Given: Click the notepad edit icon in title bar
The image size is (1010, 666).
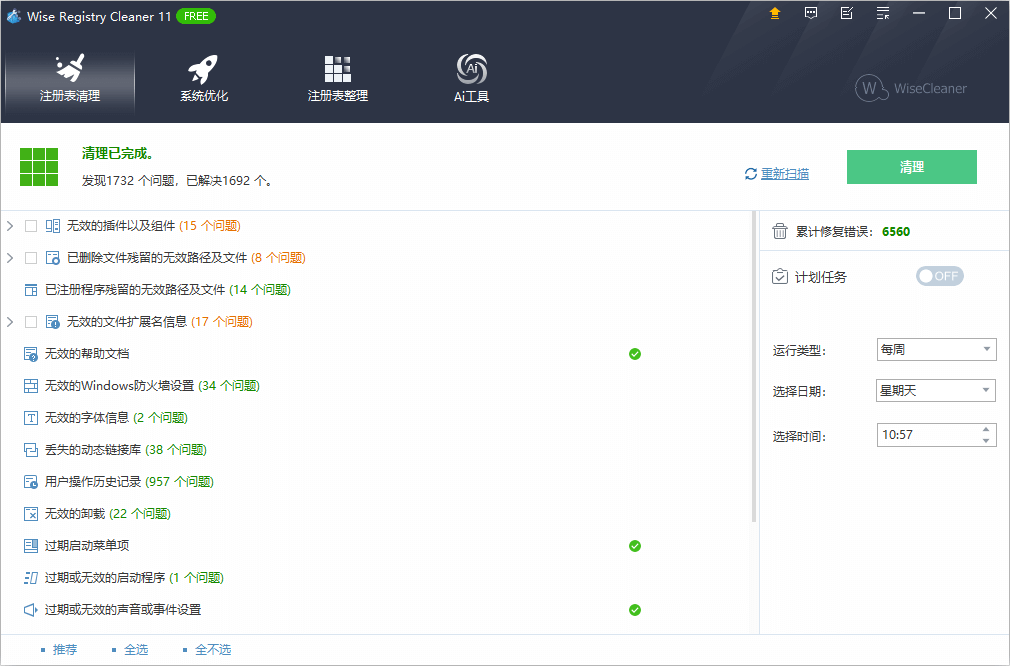Looking at the screenshot, I should pos(847,13).
